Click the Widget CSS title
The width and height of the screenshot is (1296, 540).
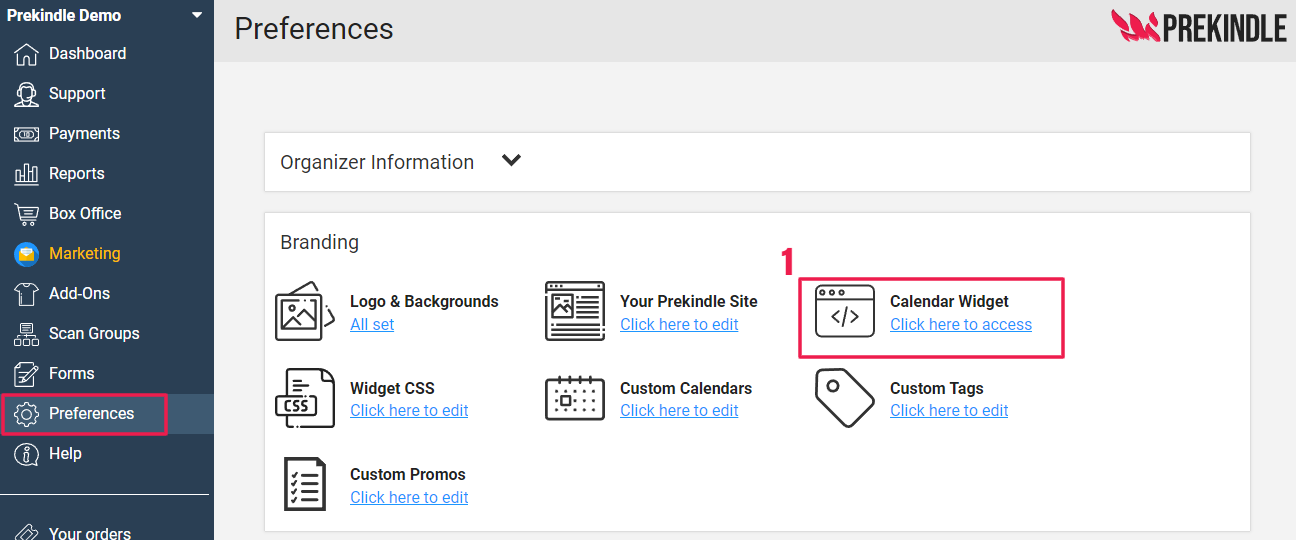(392, 388)
